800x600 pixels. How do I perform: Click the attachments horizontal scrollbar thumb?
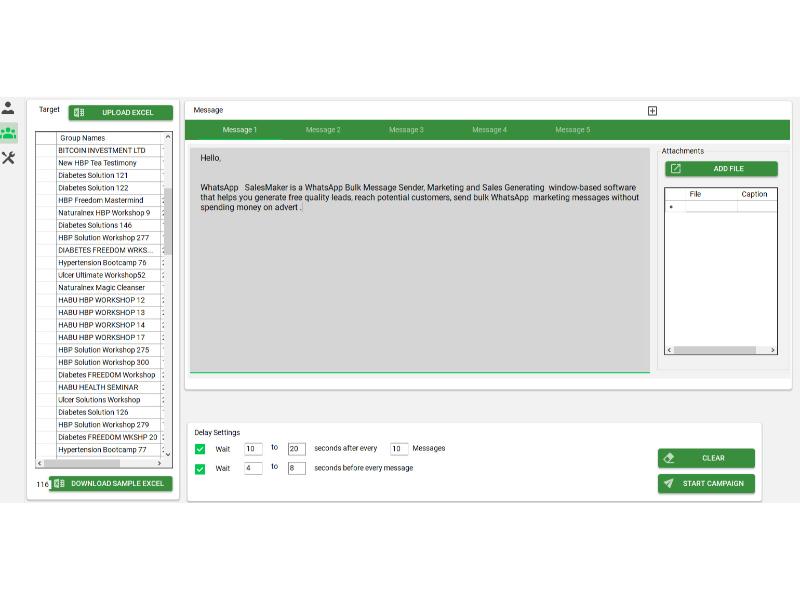(x=715, y=350)
